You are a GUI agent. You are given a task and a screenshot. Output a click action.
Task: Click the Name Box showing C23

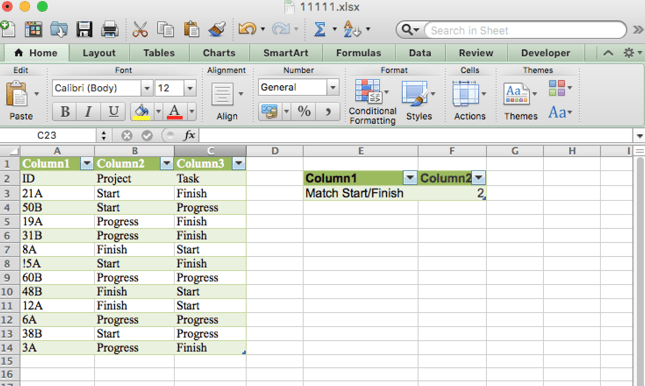pyautogui.click(x=48, y=135)
